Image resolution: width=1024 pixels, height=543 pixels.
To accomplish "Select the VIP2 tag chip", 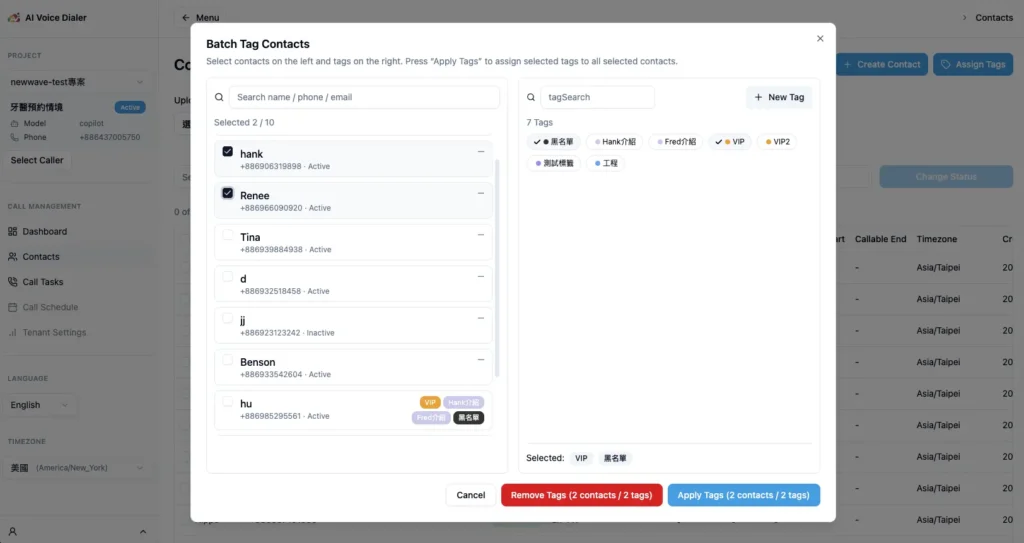I will tap(776, 142).
